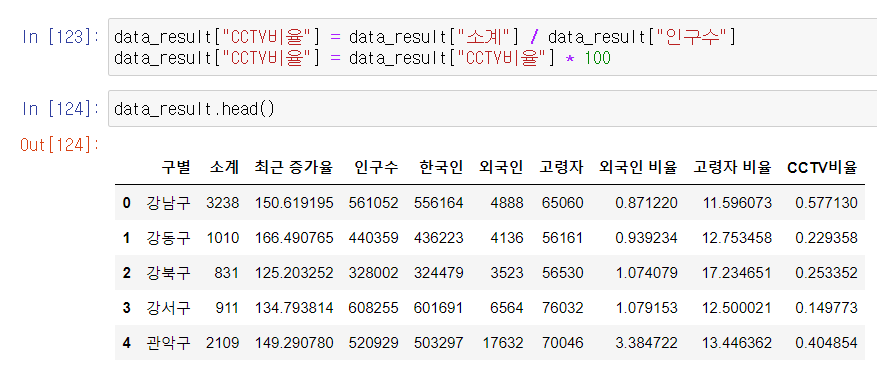The width and height of the screenshot is (877, 373).
Task: Click the 한국인 column header
Action: pyautogui.click(x=441, y=167)
